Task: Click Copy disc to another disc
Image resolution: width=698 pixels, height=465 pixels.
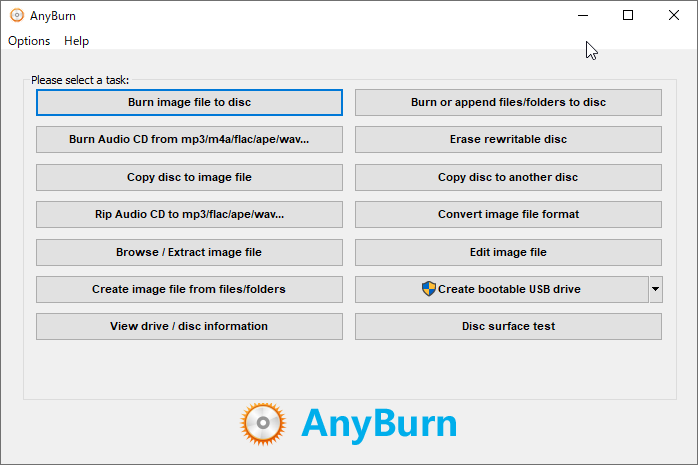Action: pyautogui.click(x=508, y=177)
